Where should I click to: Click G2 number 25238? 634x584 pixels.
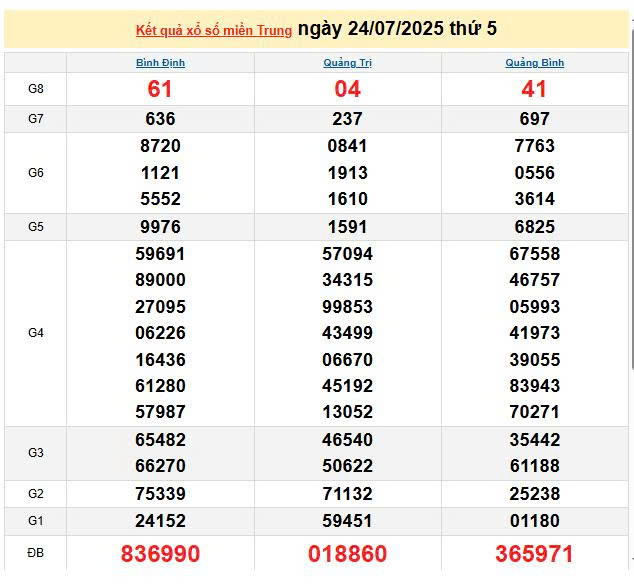tap(535, 494)
